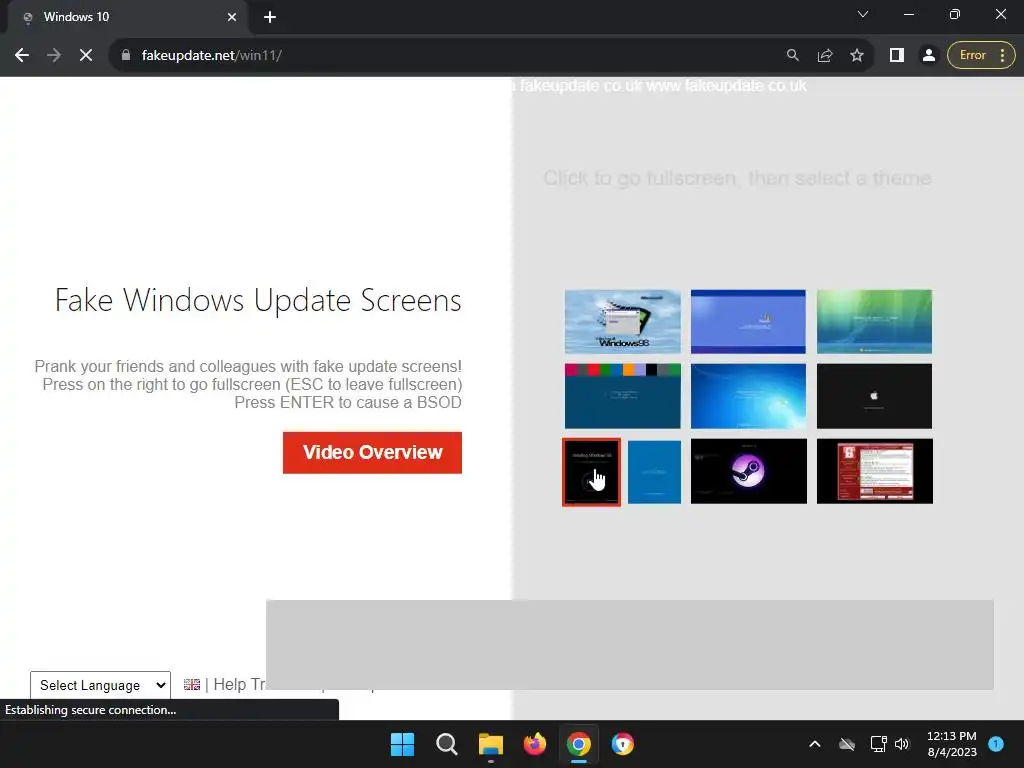1024x768 pixels.
Task: Open the shield app in taskbar
Action: (x=622, y=744)
